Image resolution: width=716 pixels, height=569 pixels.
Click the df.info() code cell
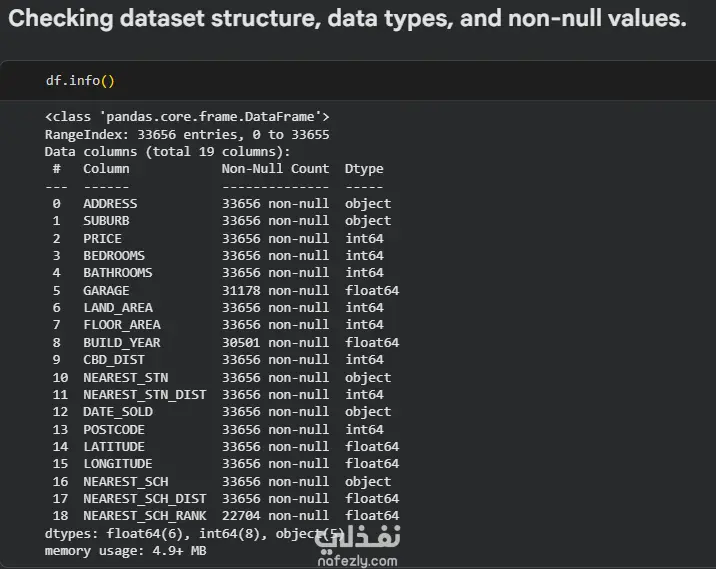pos(358,80)
